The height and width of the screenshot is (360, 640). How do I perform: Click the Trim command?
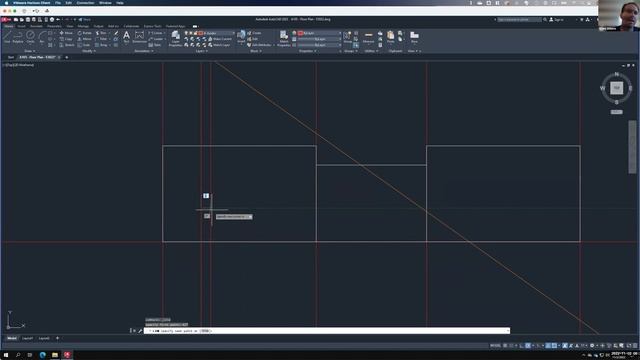[x=101, y=33]
